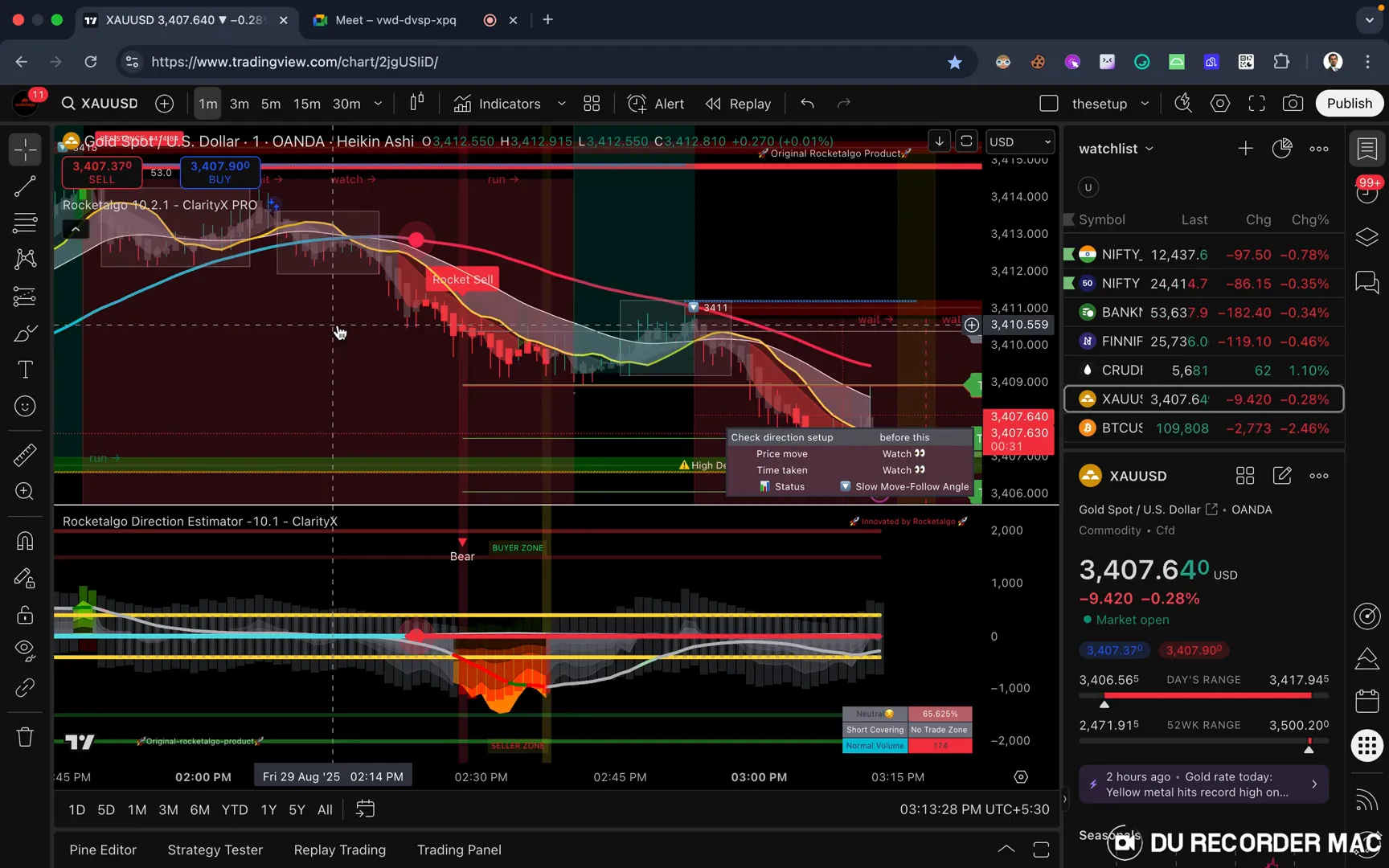Toggle magnet mode
The height and width of the screenshot is (868, 1389).
coord(25,541)
